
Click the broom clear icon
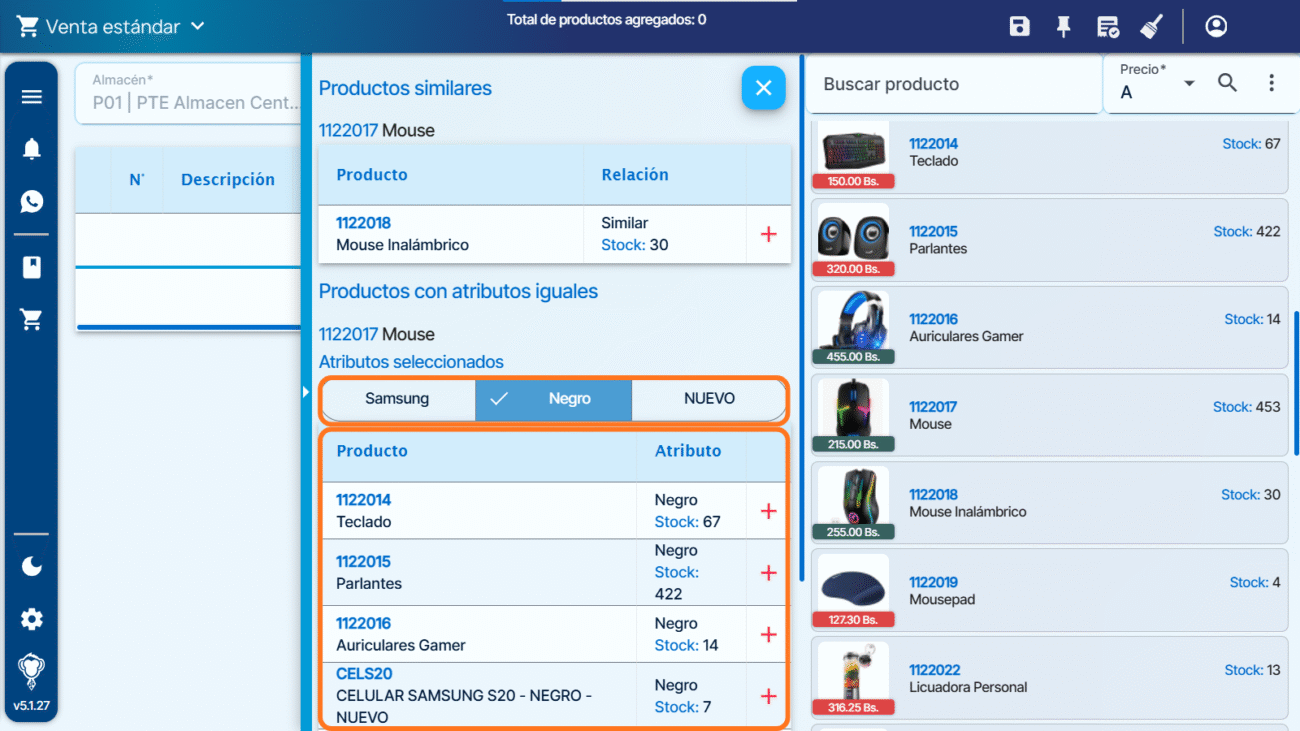[1151, 27]
